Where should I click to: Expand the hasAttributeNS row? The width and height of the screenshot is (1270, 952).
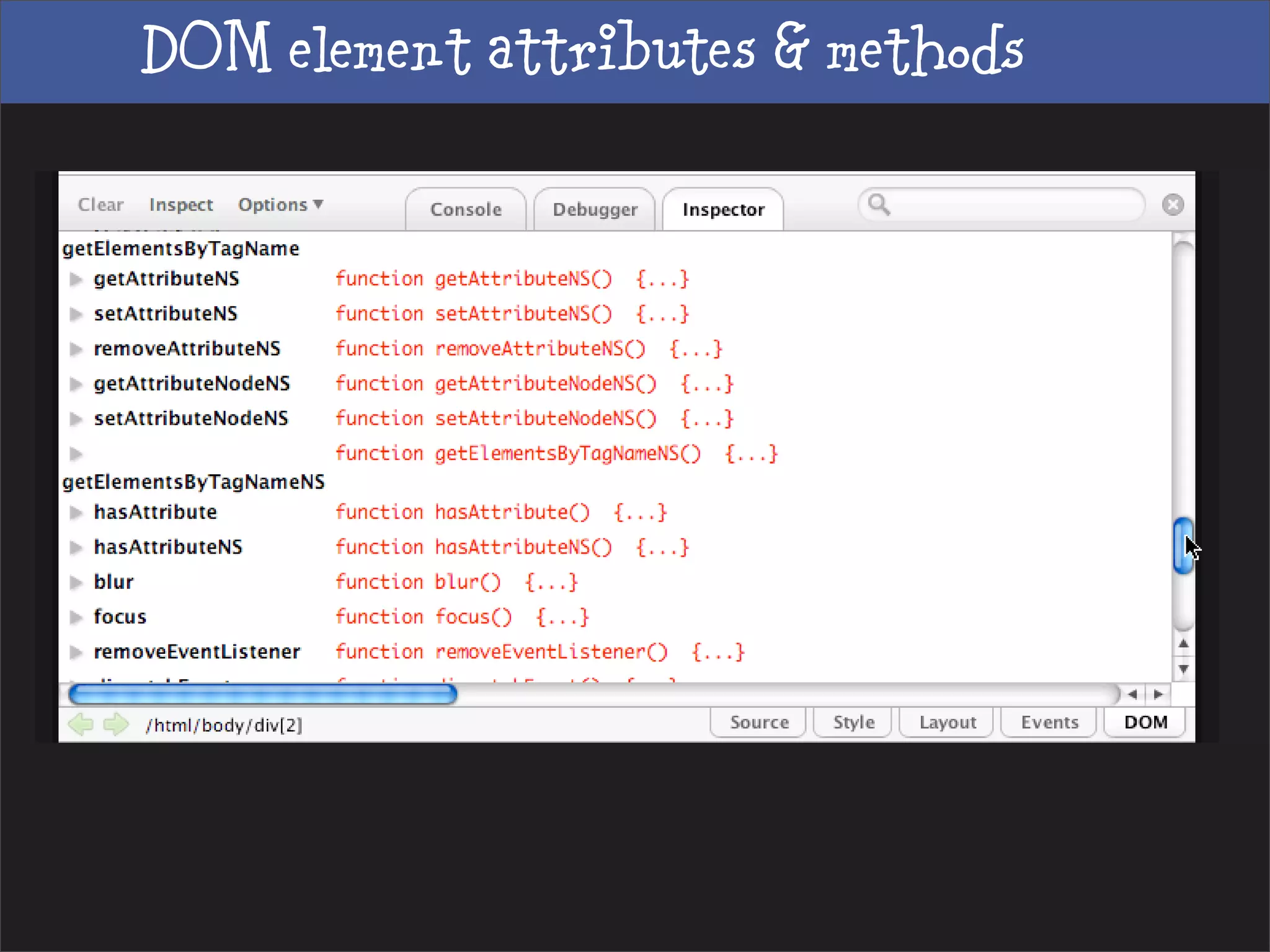point(76,547)
